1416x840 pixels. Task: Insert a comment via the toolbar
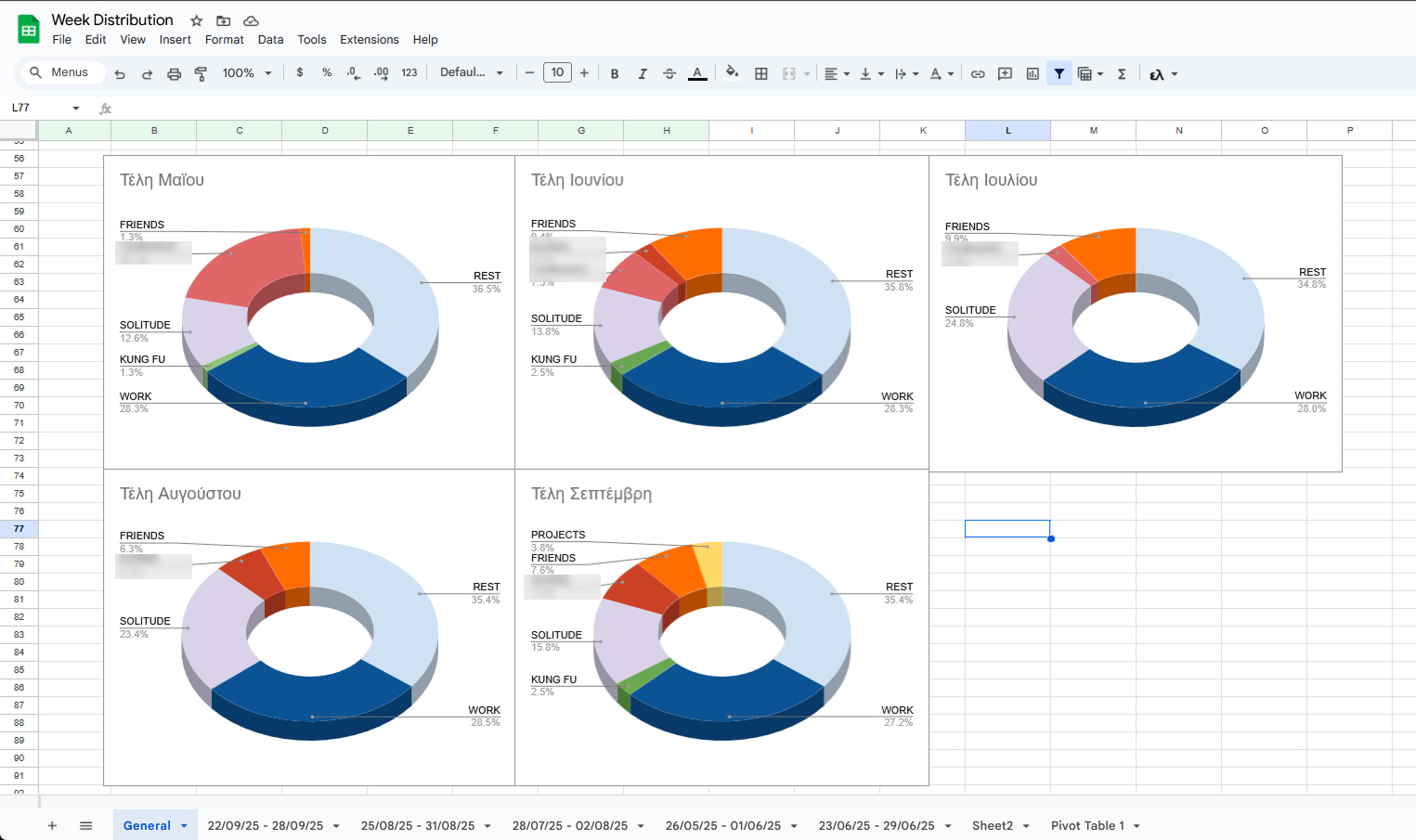coord(1004,72)
